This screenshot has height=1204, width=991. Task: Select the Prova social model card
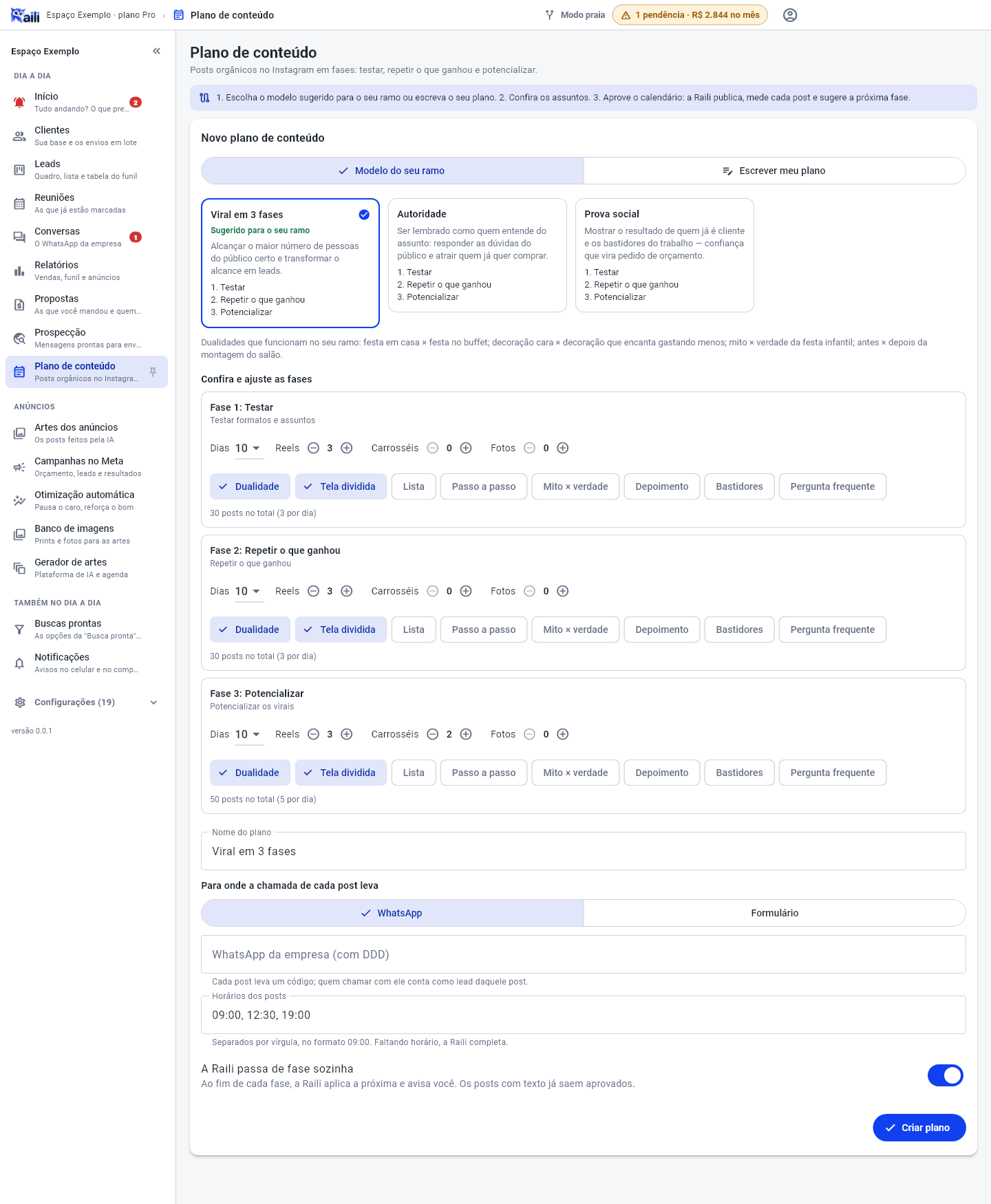(x=665, y=255)
